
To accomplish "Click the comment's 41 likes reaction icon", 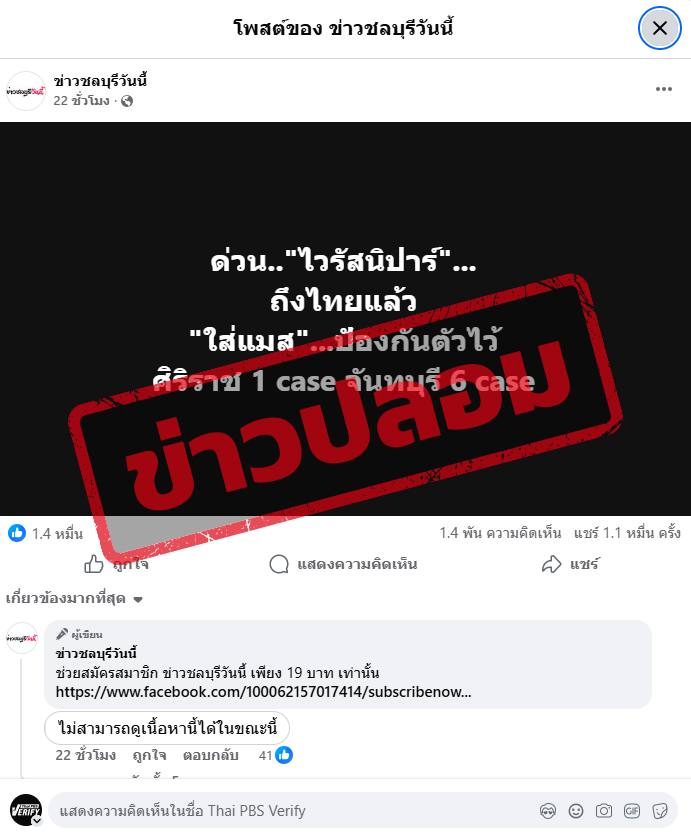I will (x=284, y=755).
